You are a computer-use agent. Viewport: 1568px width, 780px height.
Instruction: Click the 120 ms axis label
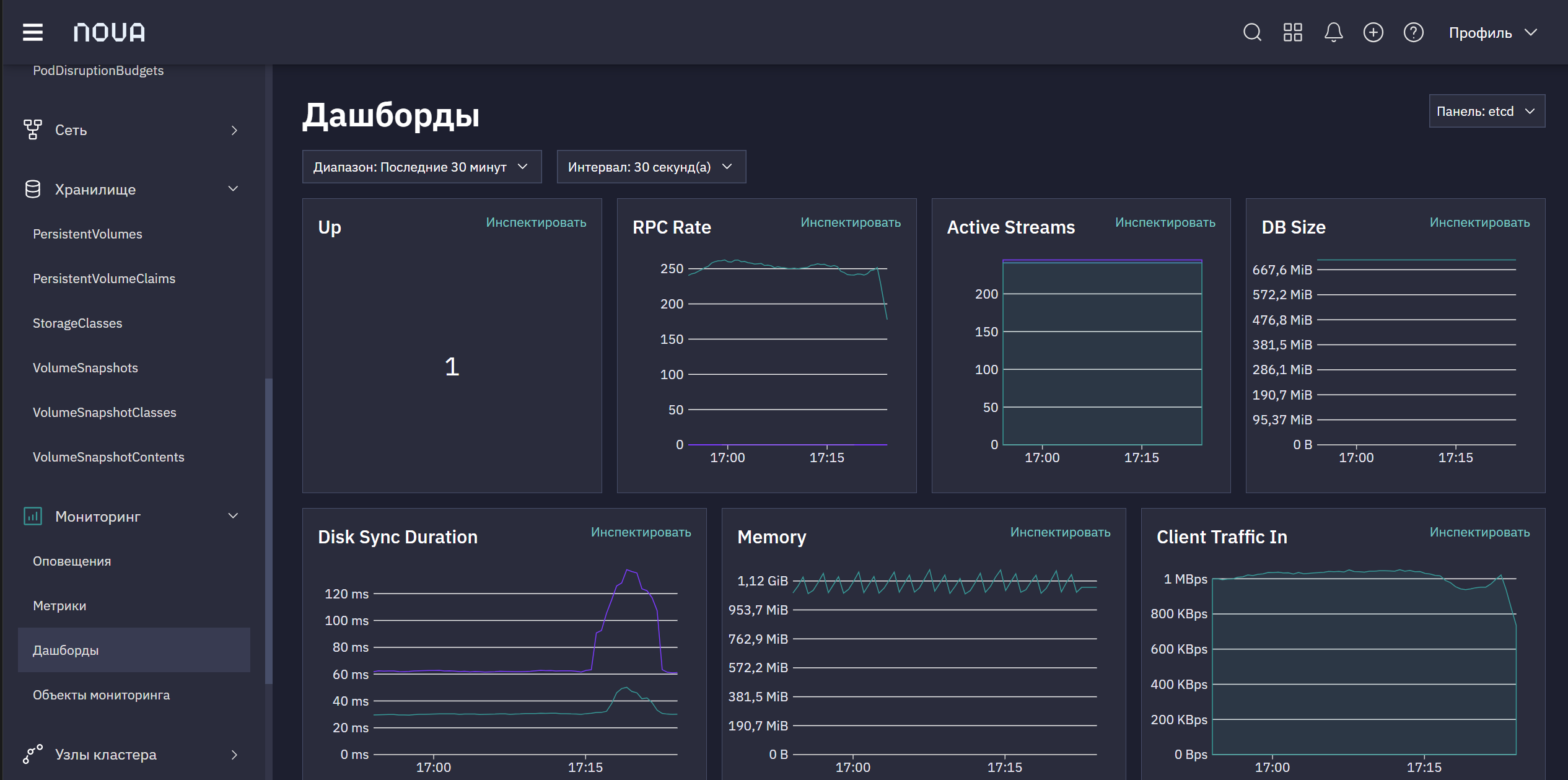(x=346, y=594)
